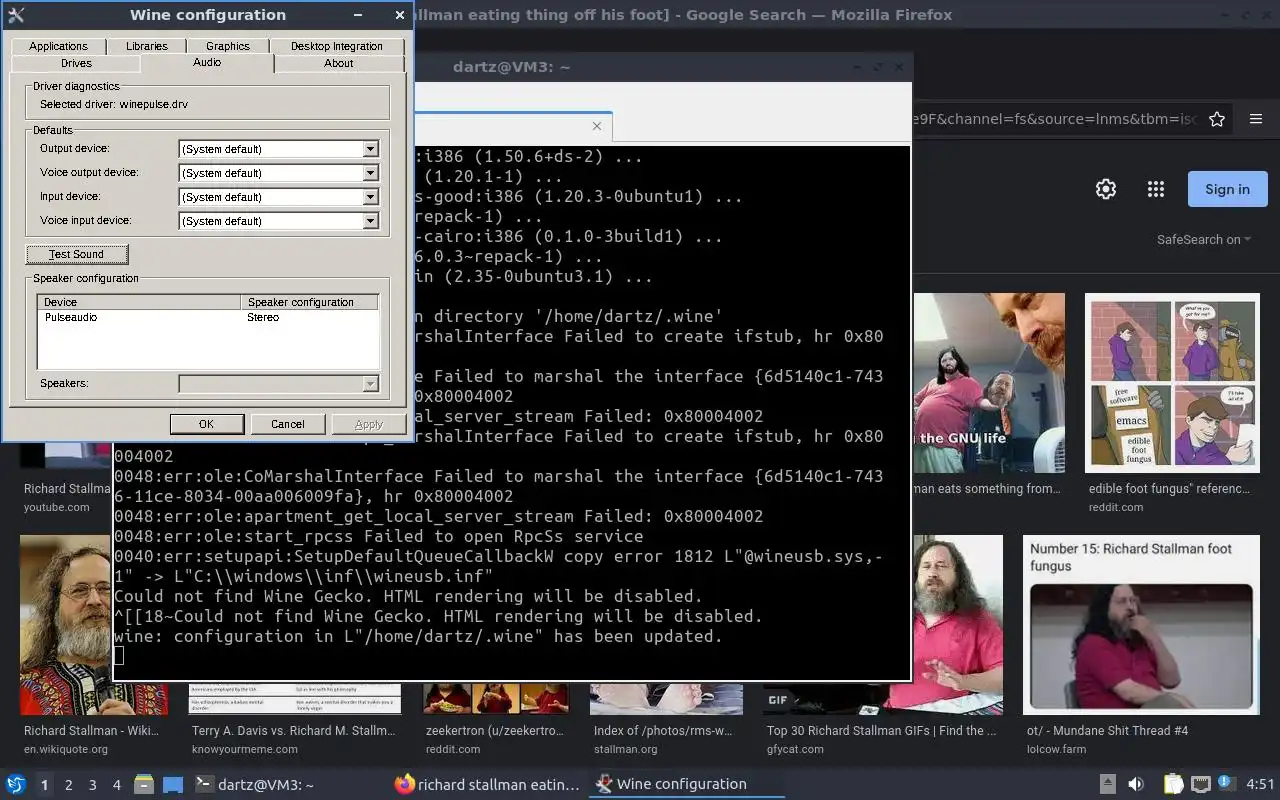Click the network status tray icon
The image size is (1280, 800).
1201,785
